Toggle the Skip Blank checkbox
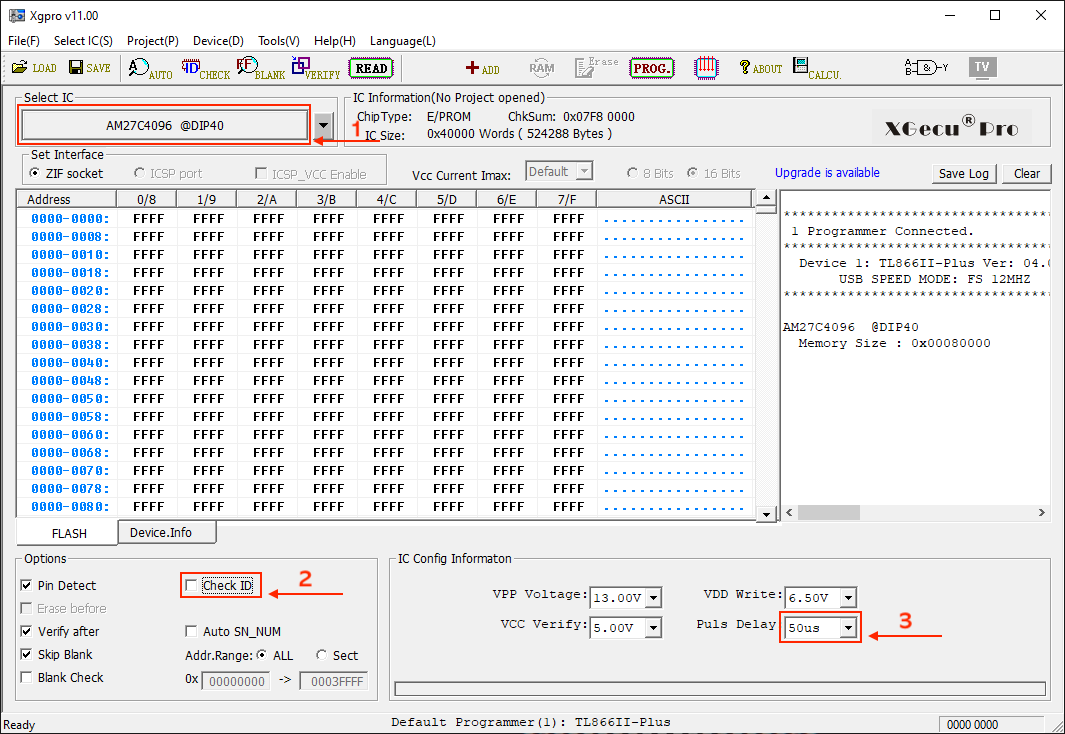The width and height of the screenshot is (1065, 734). click(26, 655)
